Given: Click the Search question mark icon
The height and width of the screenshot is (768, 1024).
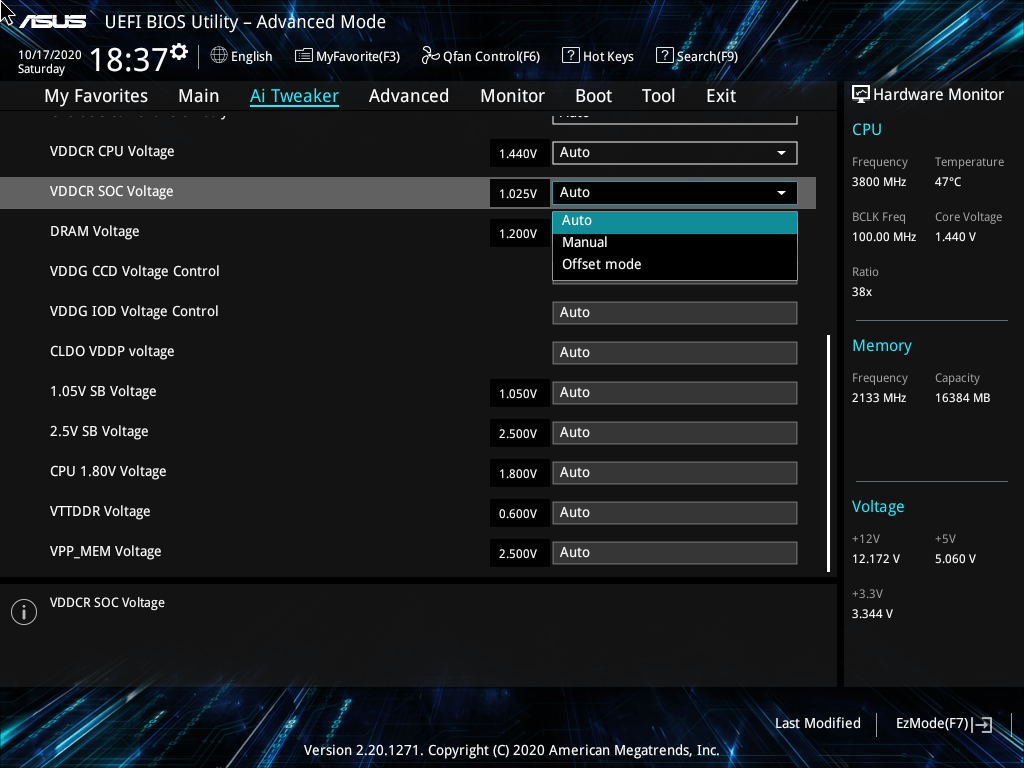Looking at the screenshot, I should click(x=664, y=55).
